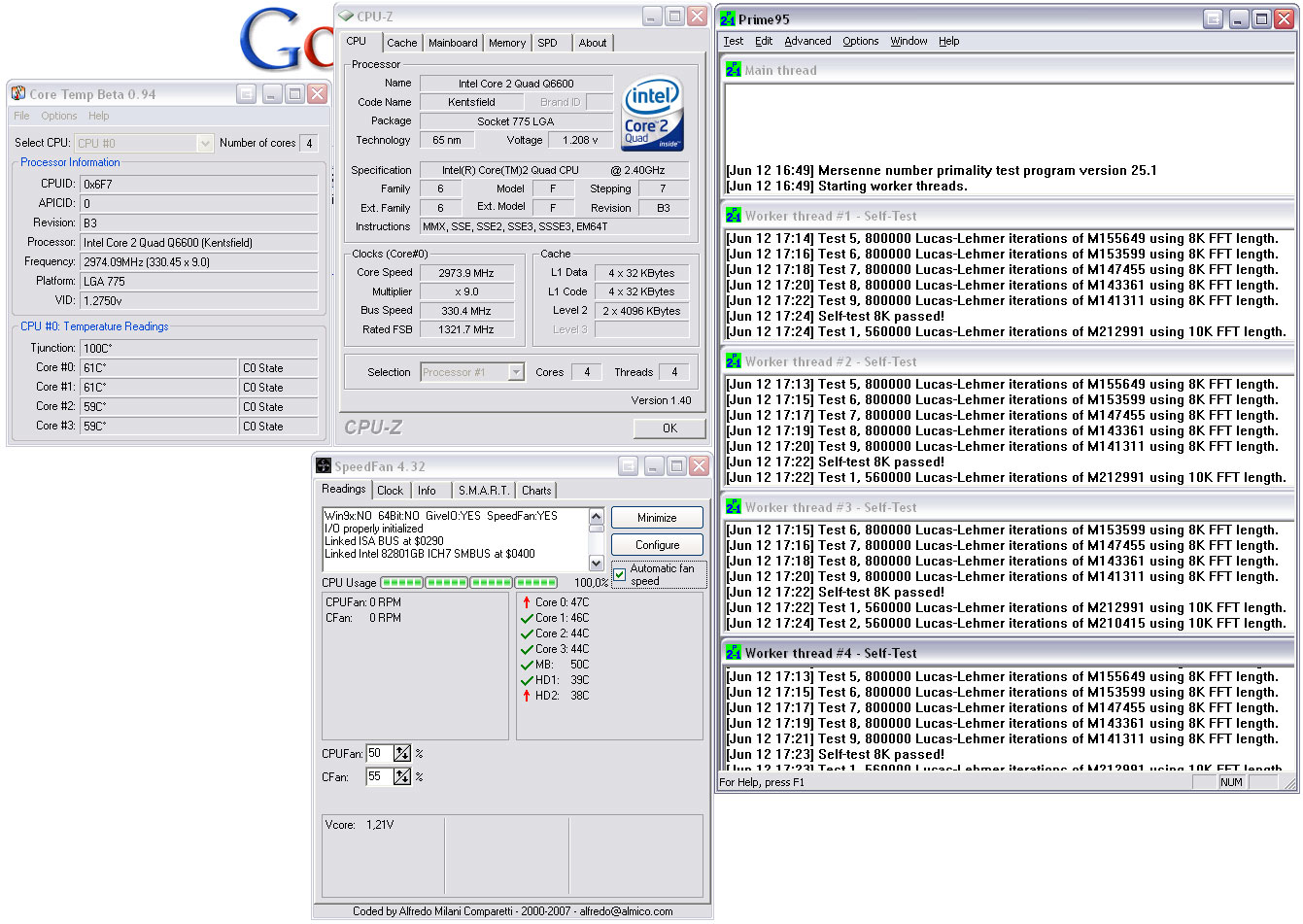Open the Options menu in Core Temp
1303x924 pixels.
pyautogui.click(x=58, y=116)
